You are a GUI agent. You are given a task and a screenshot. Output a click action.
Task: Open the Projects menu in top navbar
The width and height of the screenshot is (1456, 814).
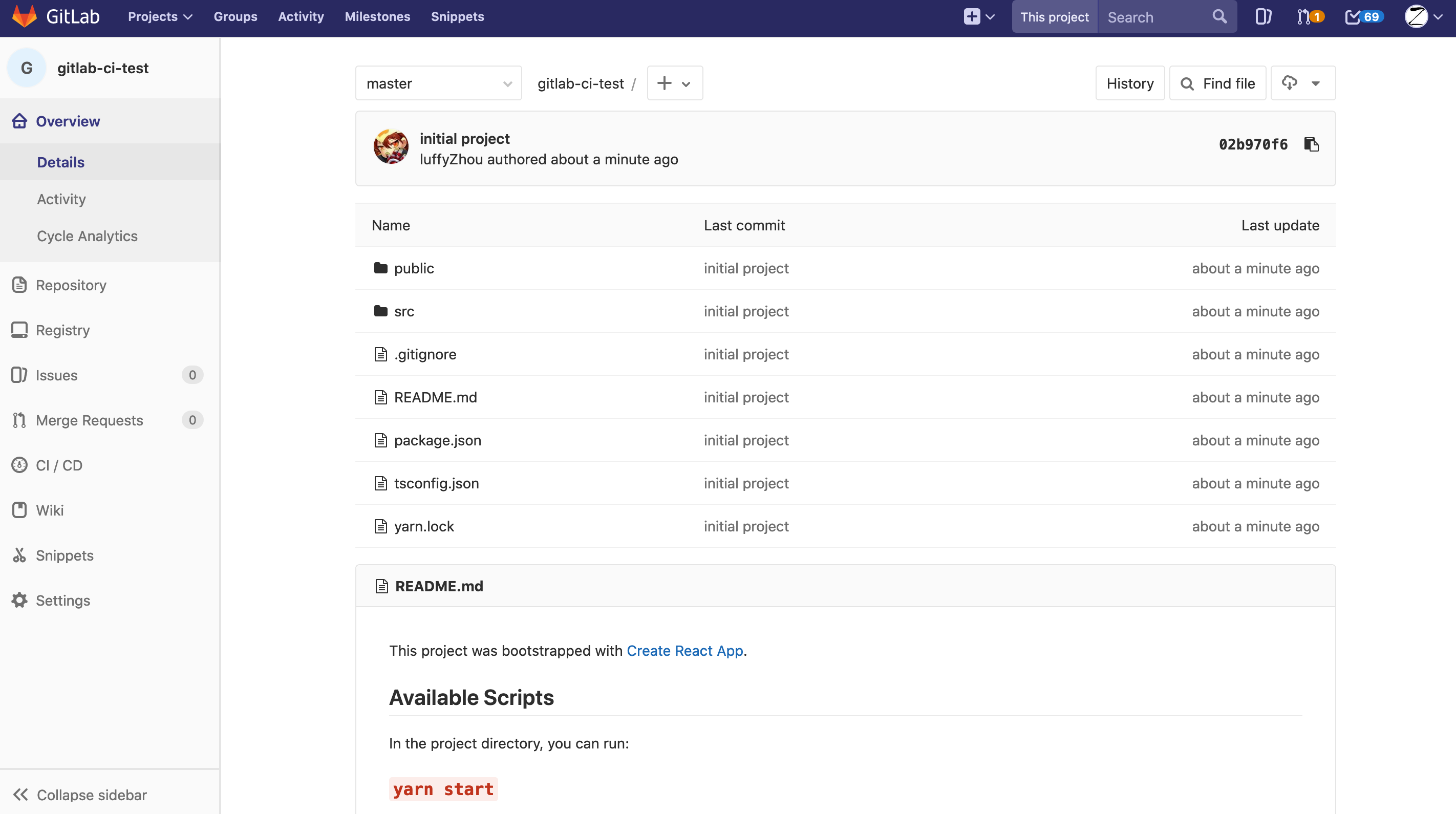tap(160, 17)
